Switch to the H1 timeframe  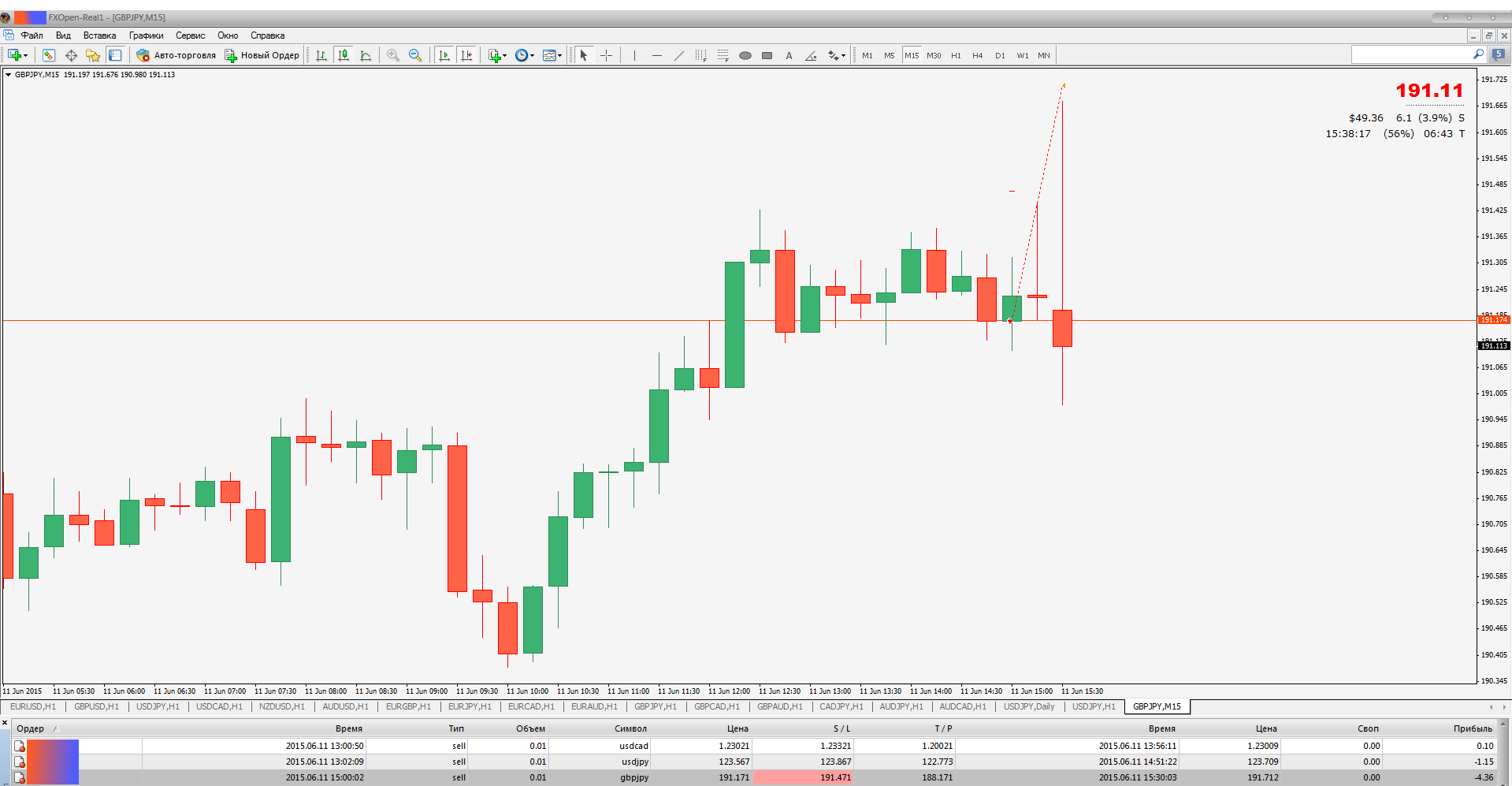click(x=956, y=55)
